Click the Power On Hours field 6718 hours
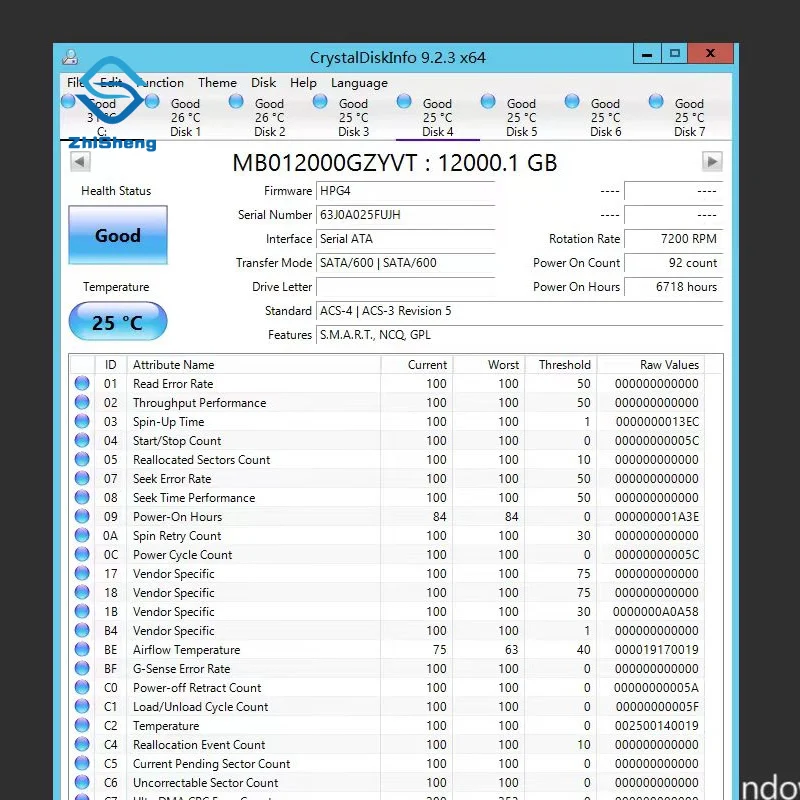 [x=673, y=287]
